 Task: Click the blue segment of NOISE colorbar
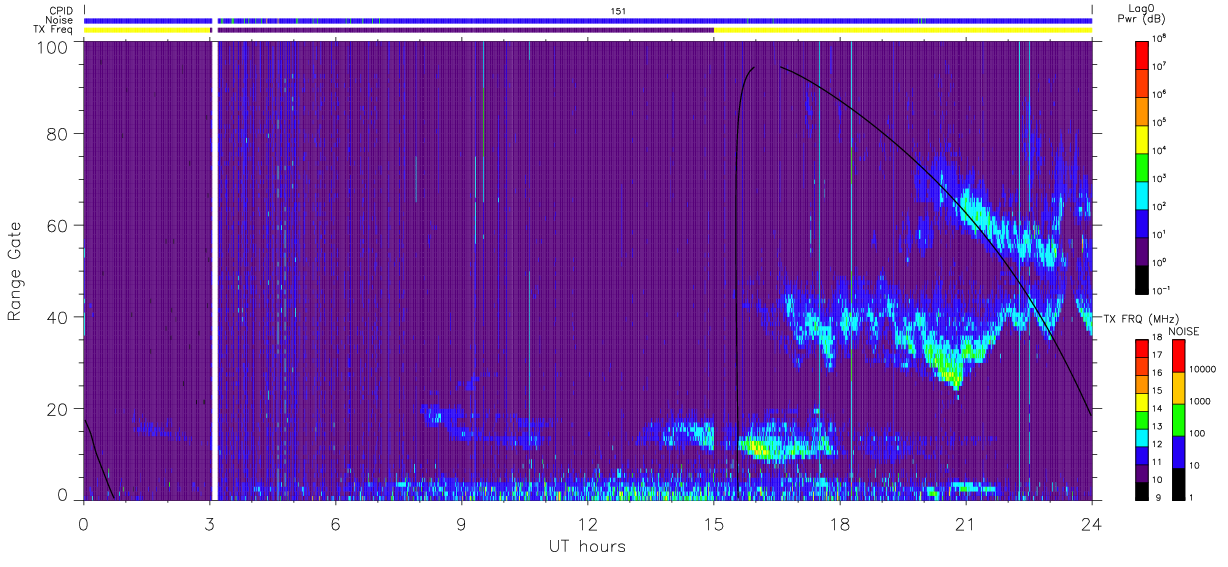pyautogui.click(x=1178, y=452)
